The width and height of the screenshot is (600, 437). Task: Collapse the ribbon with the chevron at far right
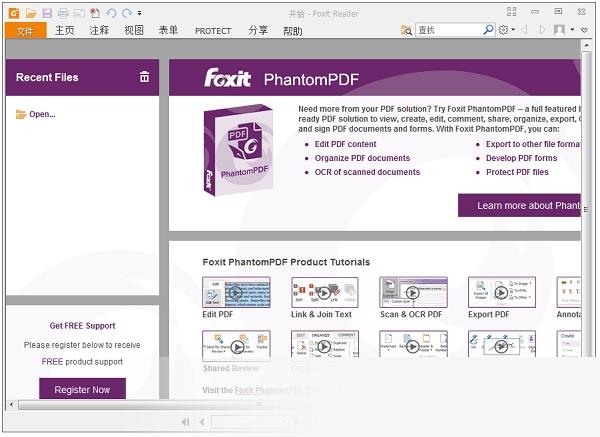tap(584, 30)
